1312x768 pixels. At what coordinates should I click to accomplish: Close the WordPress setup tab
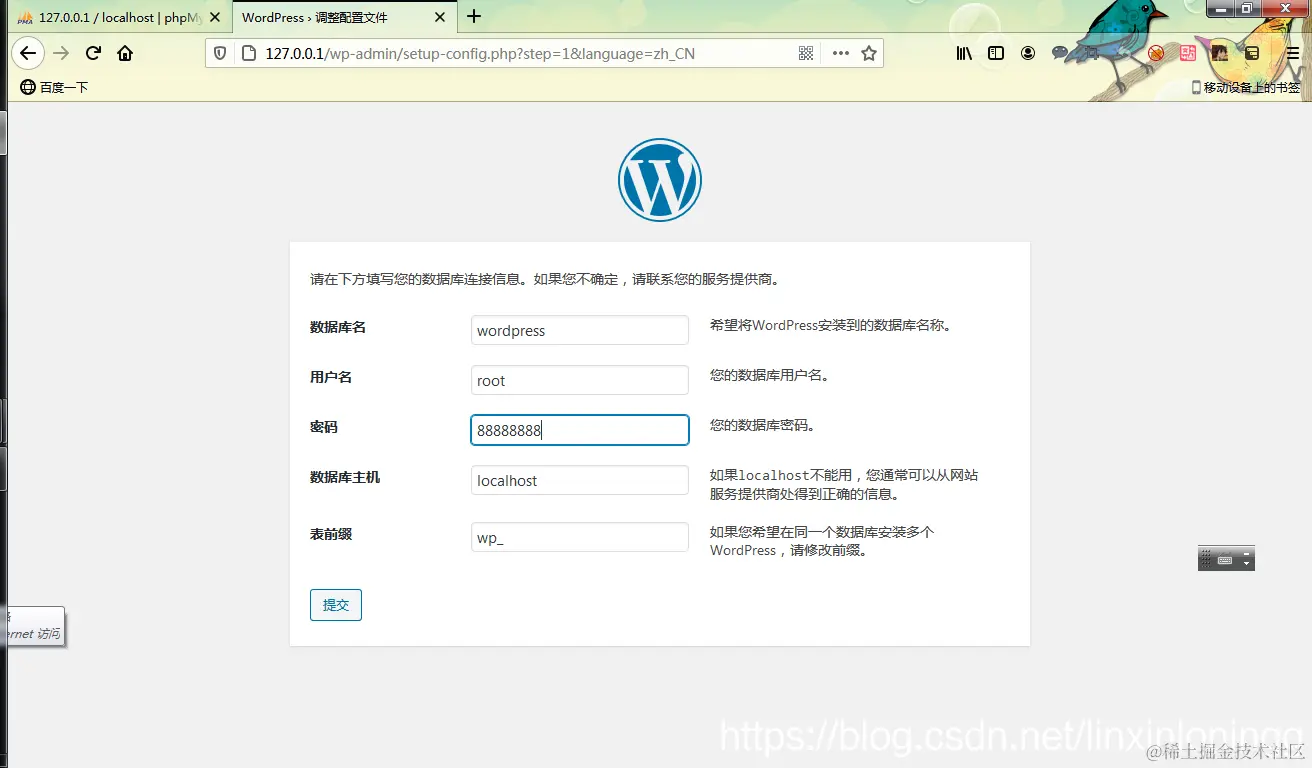tap(440, 17)
